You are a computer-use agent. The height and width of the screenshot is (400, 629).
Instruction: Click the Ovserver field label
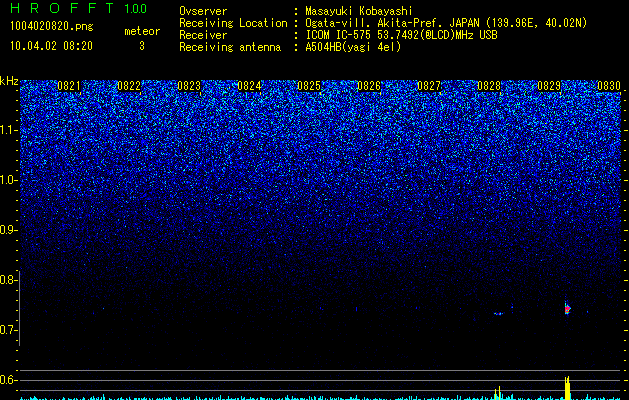pos(203,11)
